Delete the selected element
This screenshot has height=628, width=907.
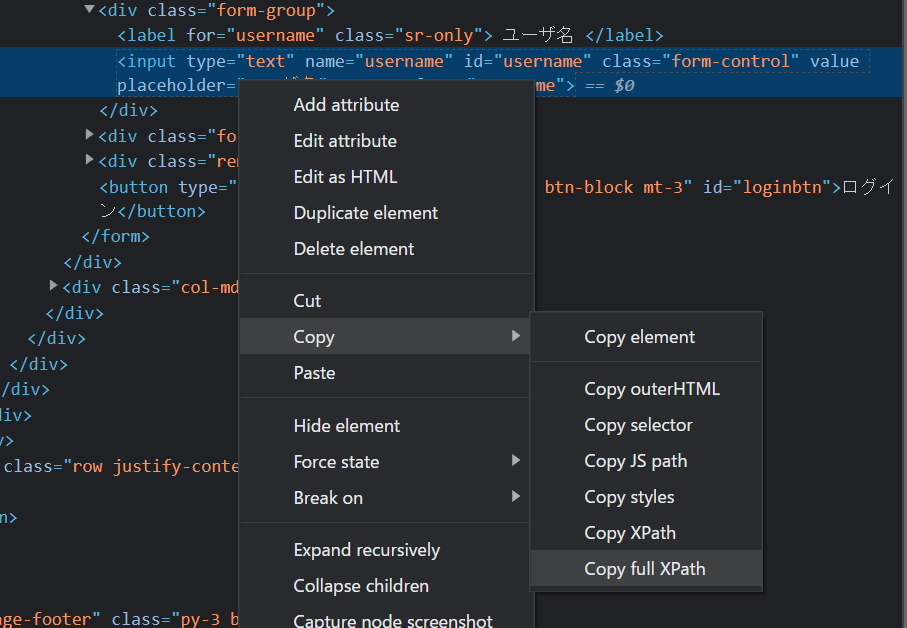pos(354,249)
